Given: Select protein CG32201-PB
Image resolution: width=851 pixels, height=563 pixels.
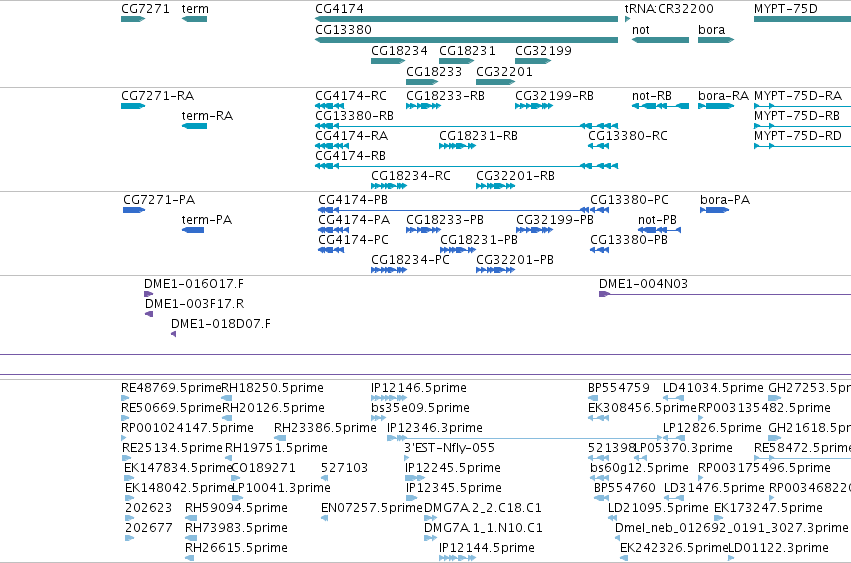Looking at the screenshot, I should [x=496, y=270].
